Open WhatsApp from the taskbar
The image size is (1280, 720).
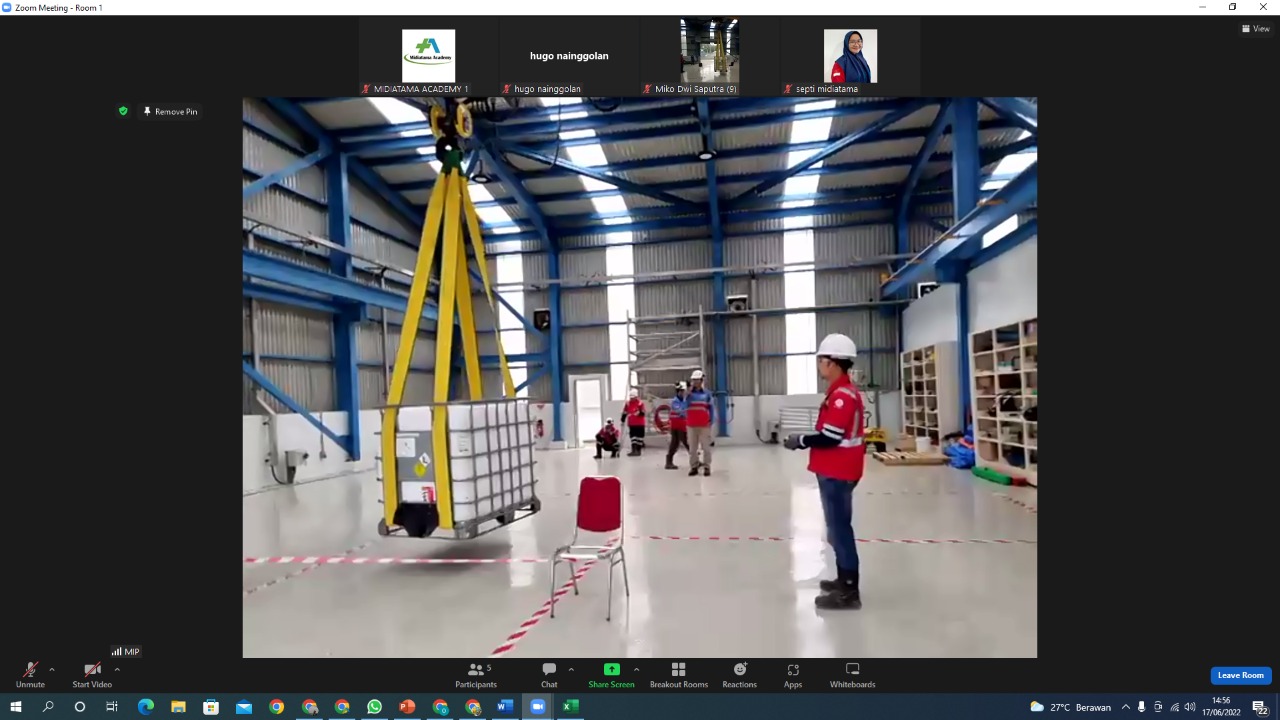tap(374, 707)
